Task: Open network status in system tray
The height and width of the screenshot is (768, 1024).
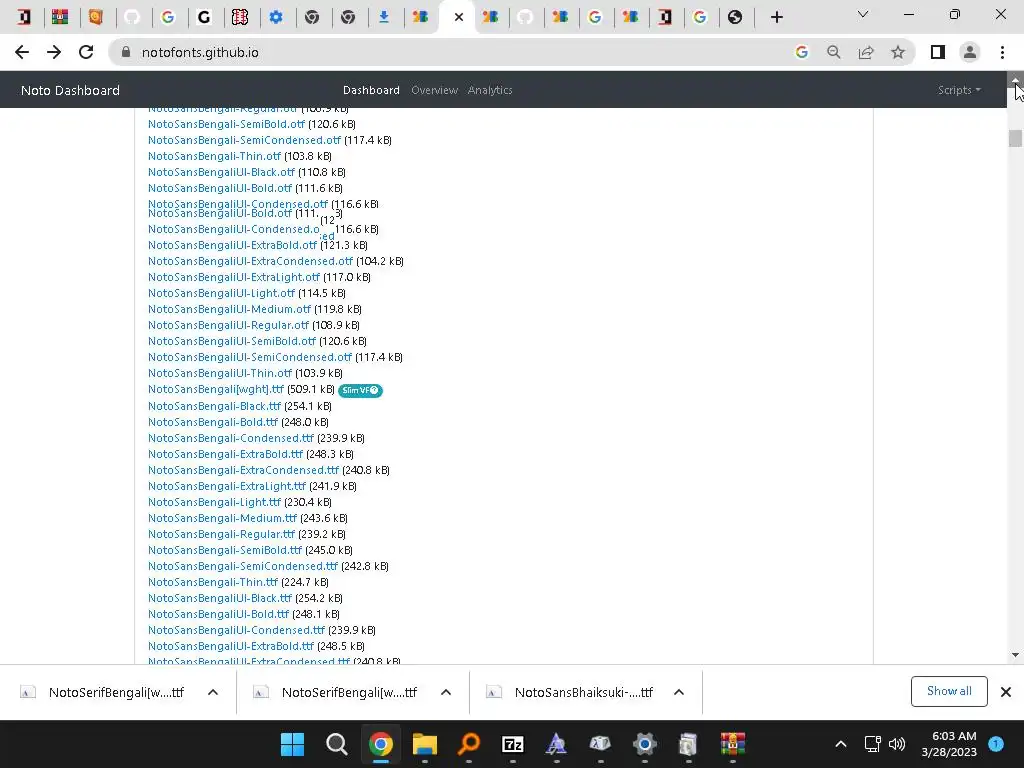Action: coord(872,744)
